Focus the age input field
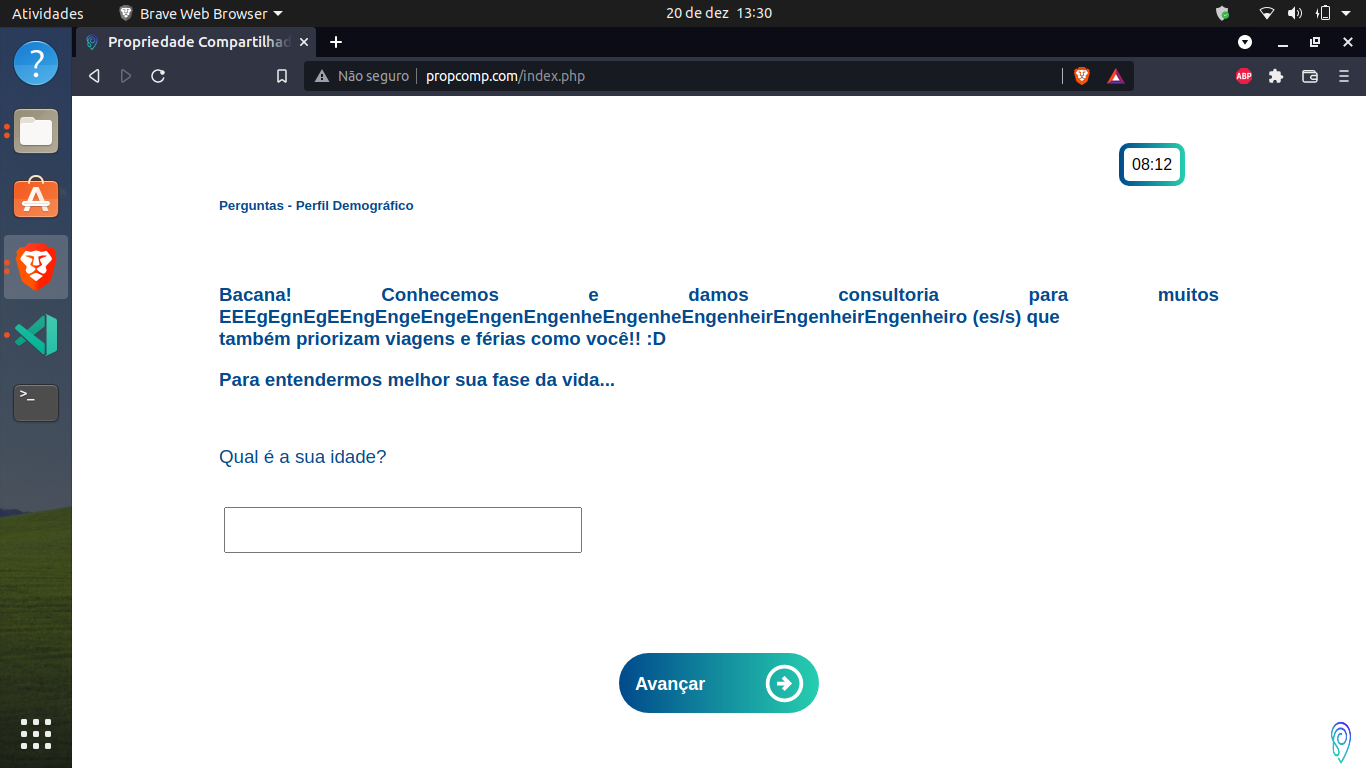 (x=403, y=530)
